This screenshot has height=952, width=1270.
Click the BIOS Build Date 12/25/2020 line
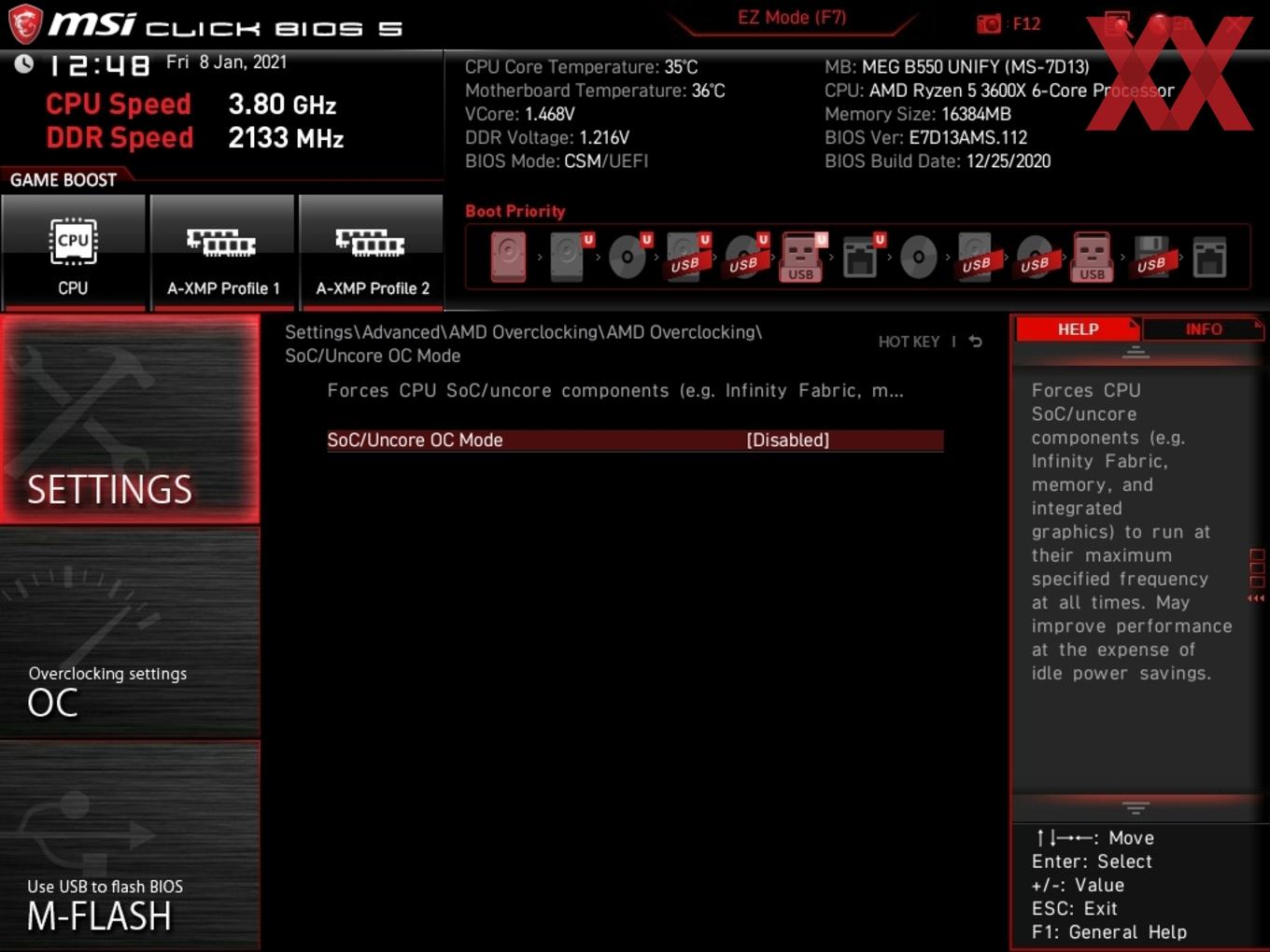[938, 161]
